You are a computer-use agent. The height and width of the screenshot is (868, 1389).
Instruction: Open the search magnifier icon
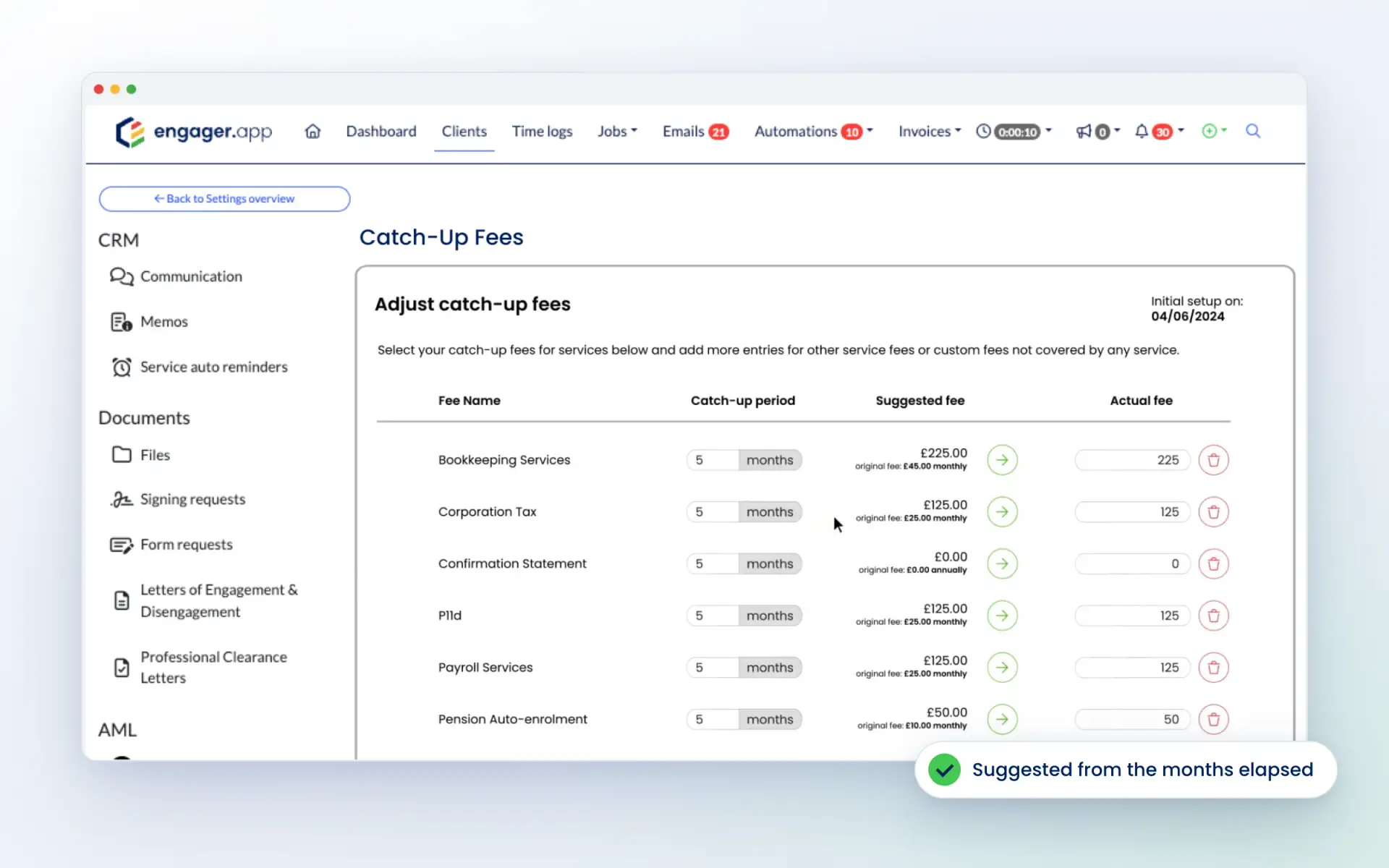[1253, 131]
